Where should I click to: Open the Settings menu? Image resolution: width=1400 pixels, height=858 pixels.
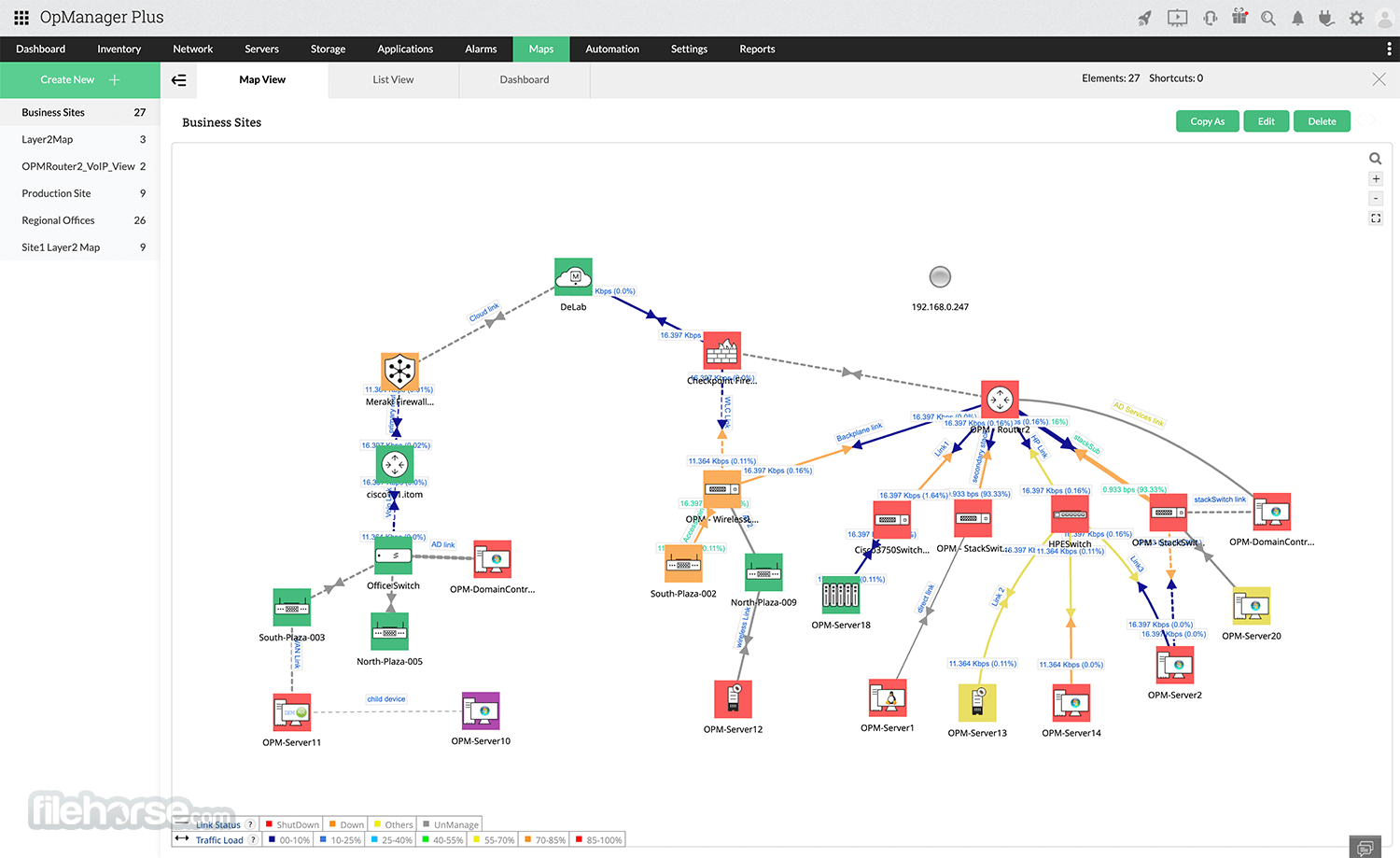tap(689, 49)
